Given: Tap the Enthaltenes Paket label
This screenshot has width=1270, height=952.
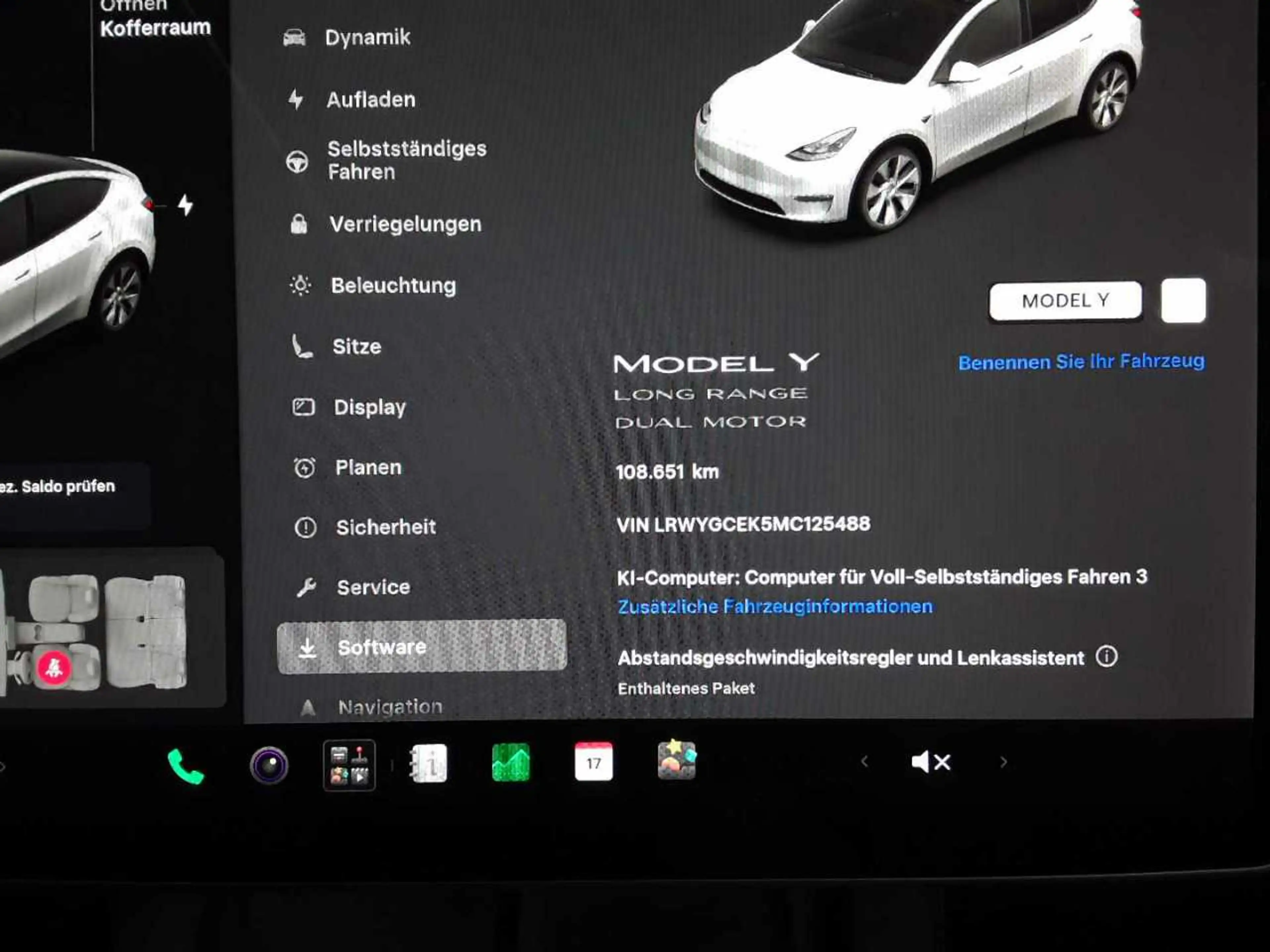Looking at the screenshot, I should (686, 688).
